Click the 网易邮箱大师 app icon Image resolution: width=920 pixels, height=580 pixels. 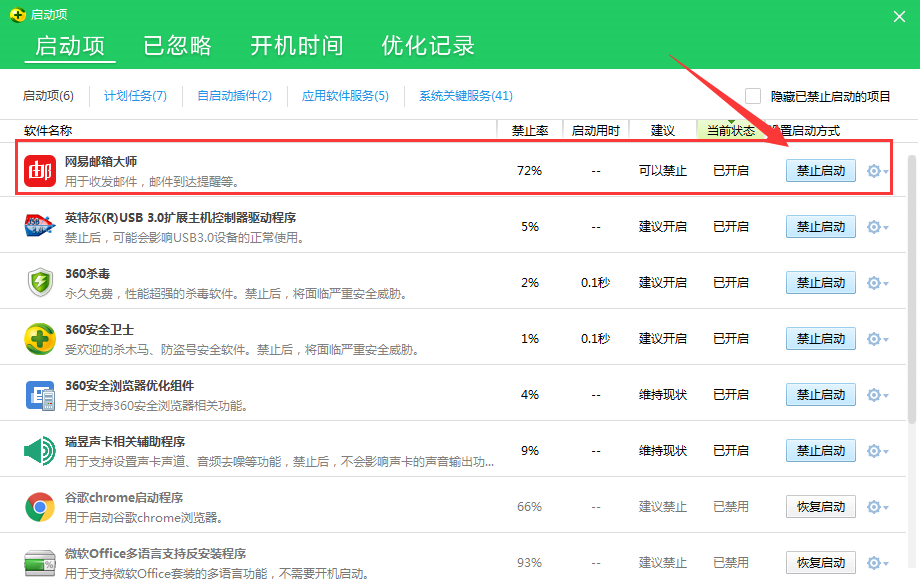40,170
